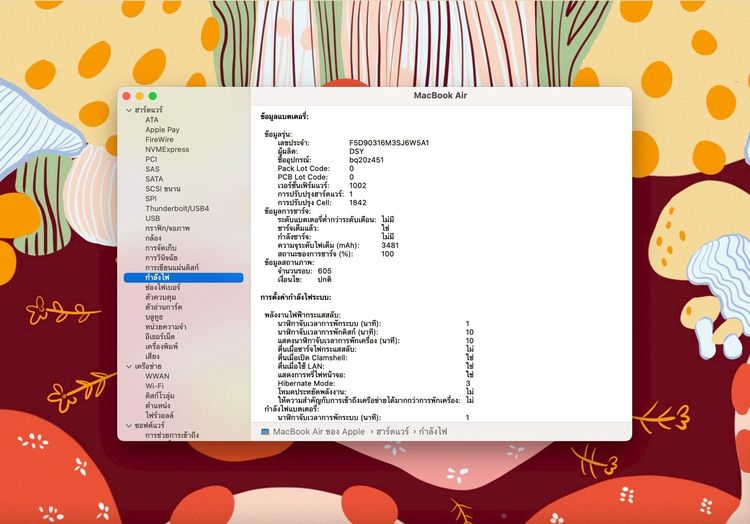Click device name bq20z451
750x524 pixels.
(366, 160)
